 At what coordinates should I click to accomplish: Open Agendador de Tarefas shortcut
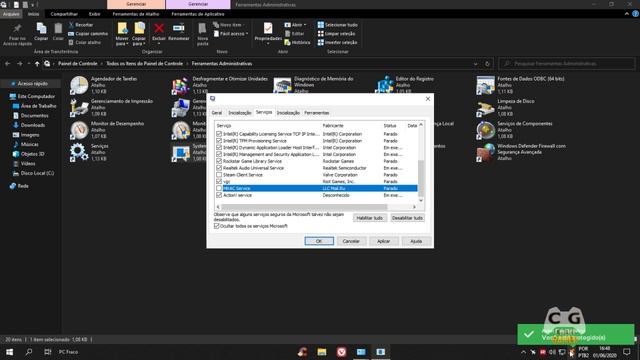pyautogui.click(x=104, y=85)
